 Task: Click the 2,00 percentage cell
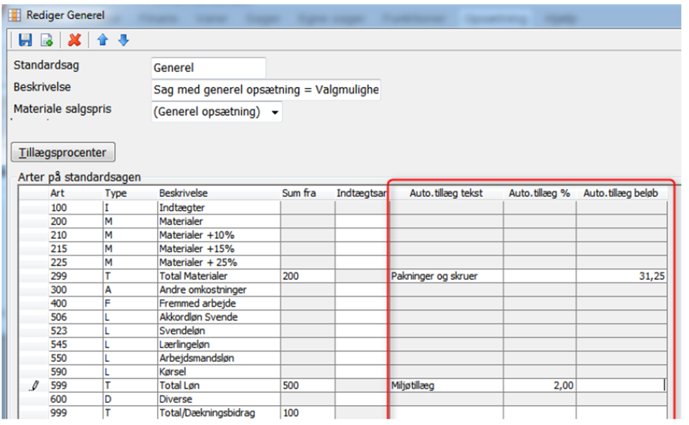pos(539,384)
